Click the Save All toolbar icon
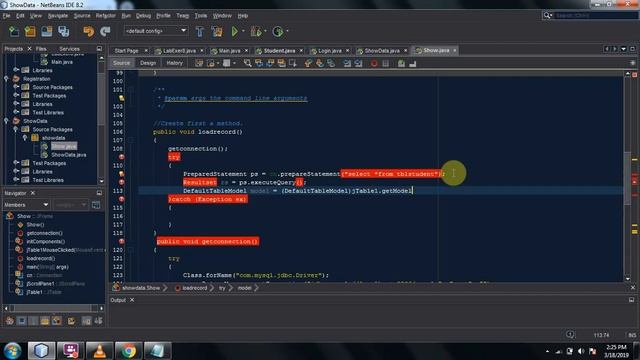 click(x=63, y=31)
